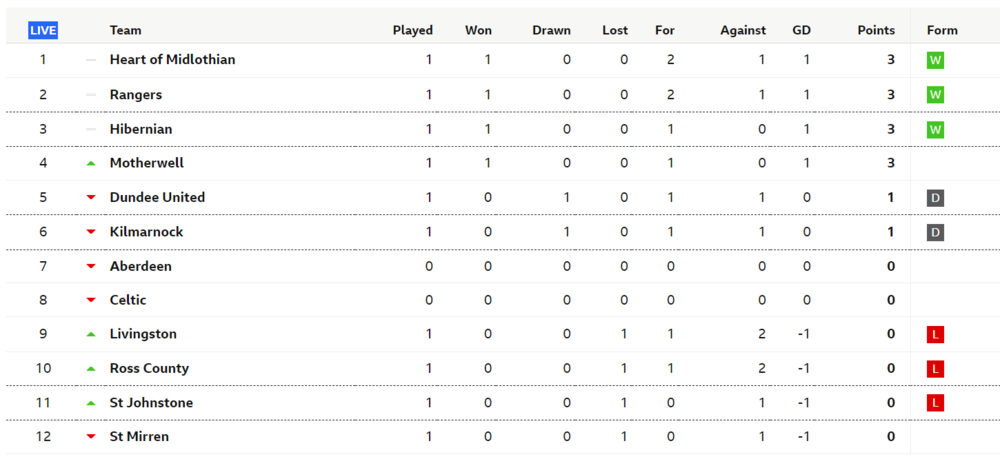Select the Celtic team name
1000x459 pixels.
128,300
